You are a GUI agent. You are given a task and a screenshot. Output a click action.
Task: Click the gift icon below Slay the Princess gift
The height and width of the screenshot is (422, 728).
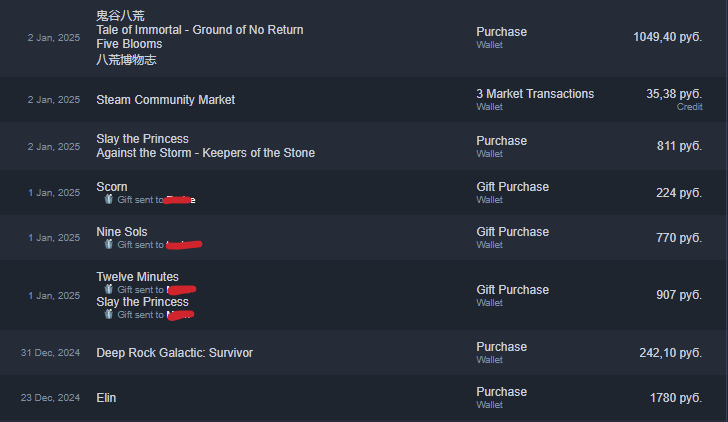coord(108,314)
